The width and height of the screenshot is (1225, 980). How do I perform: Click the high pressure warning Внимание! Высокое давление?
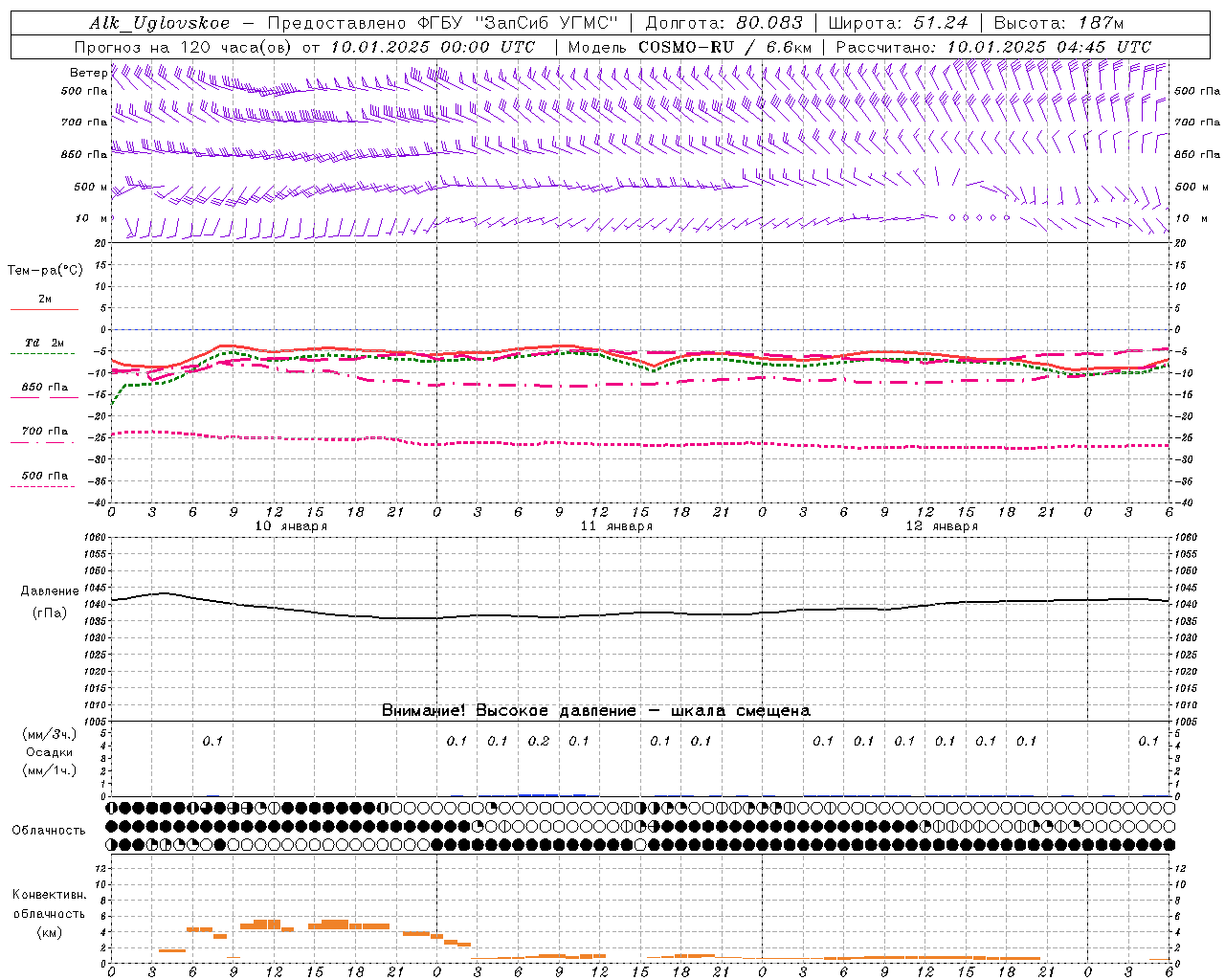pyautogui.click(x=509, y=711)
